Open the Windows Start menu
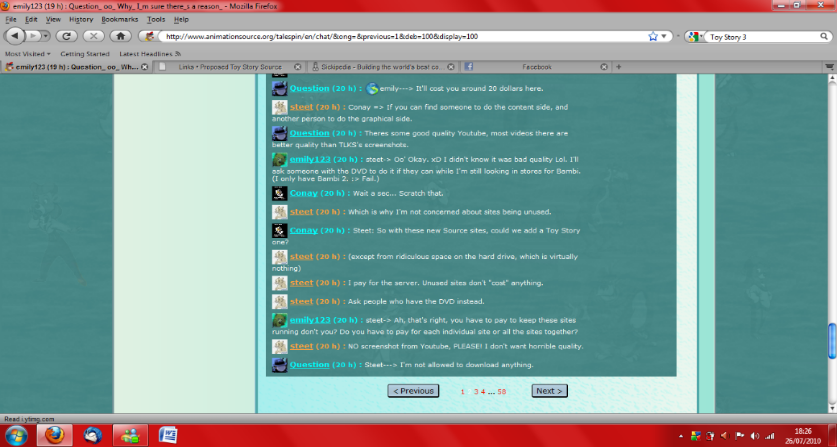The width and height of the screenshot is (837, 447). tap(15, 435)
